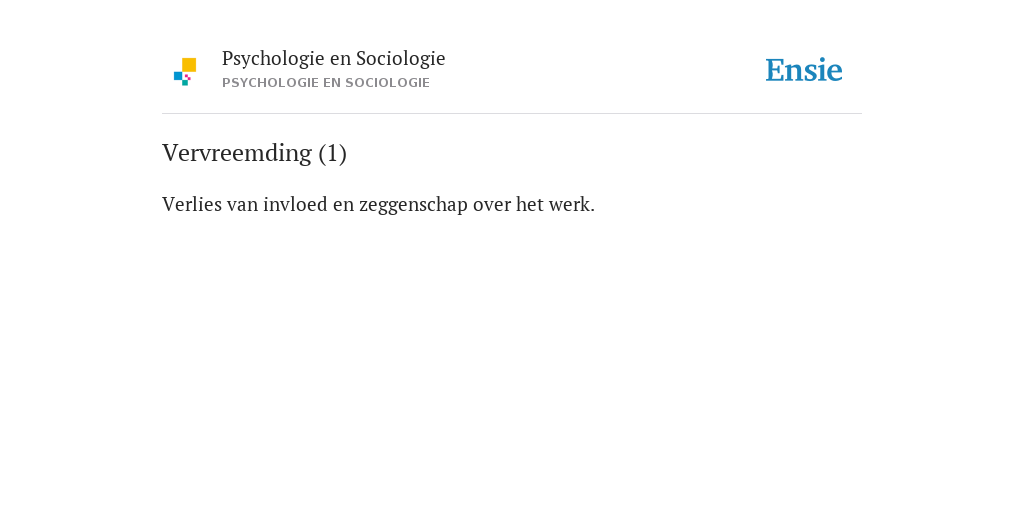Click the blue square in the logo
The image size is (1024, 512).
(x=178, y=76)
